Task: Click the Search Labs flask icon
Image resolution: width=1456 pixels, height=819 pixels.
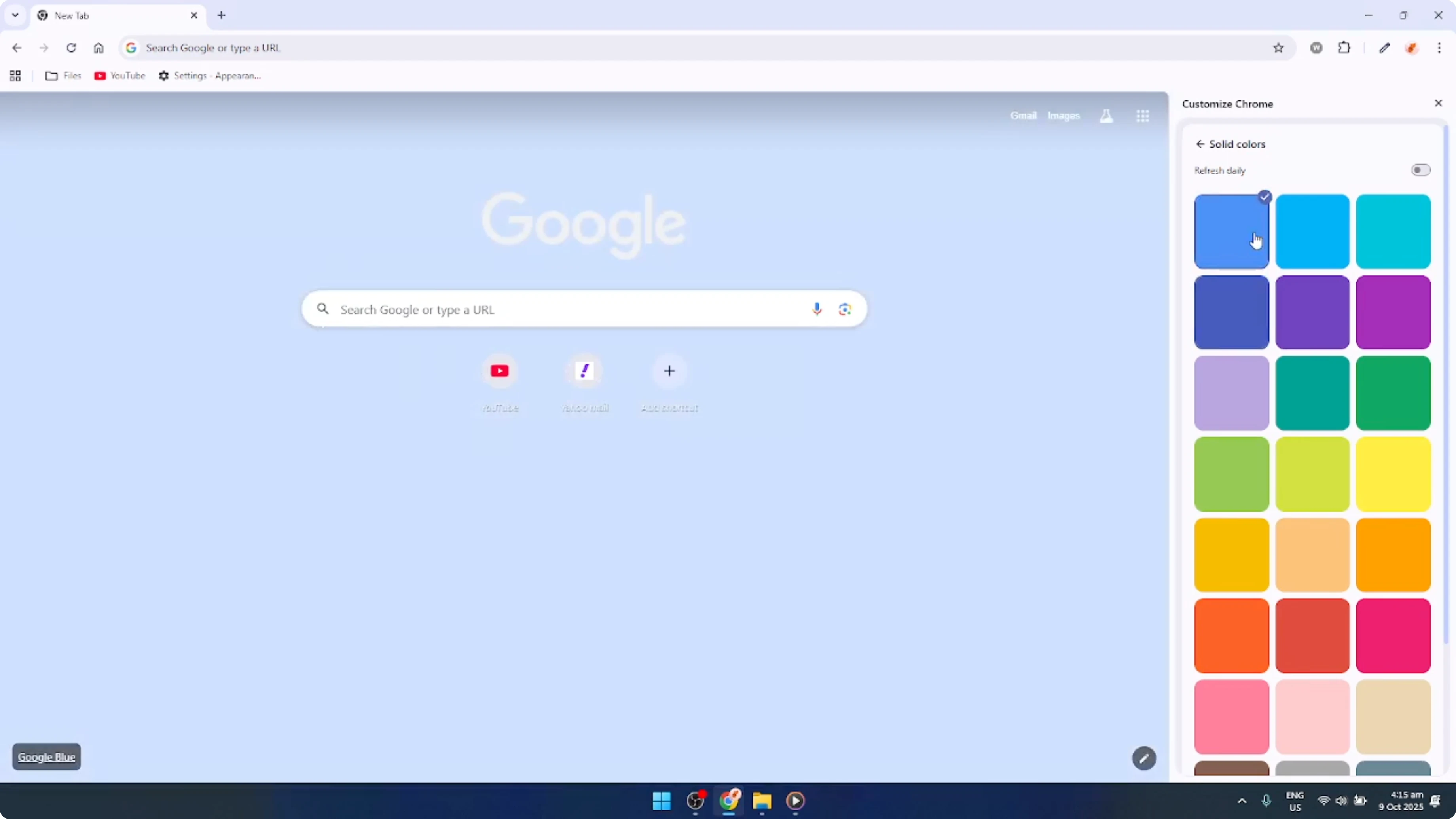Action: (x=1106, y=115)
